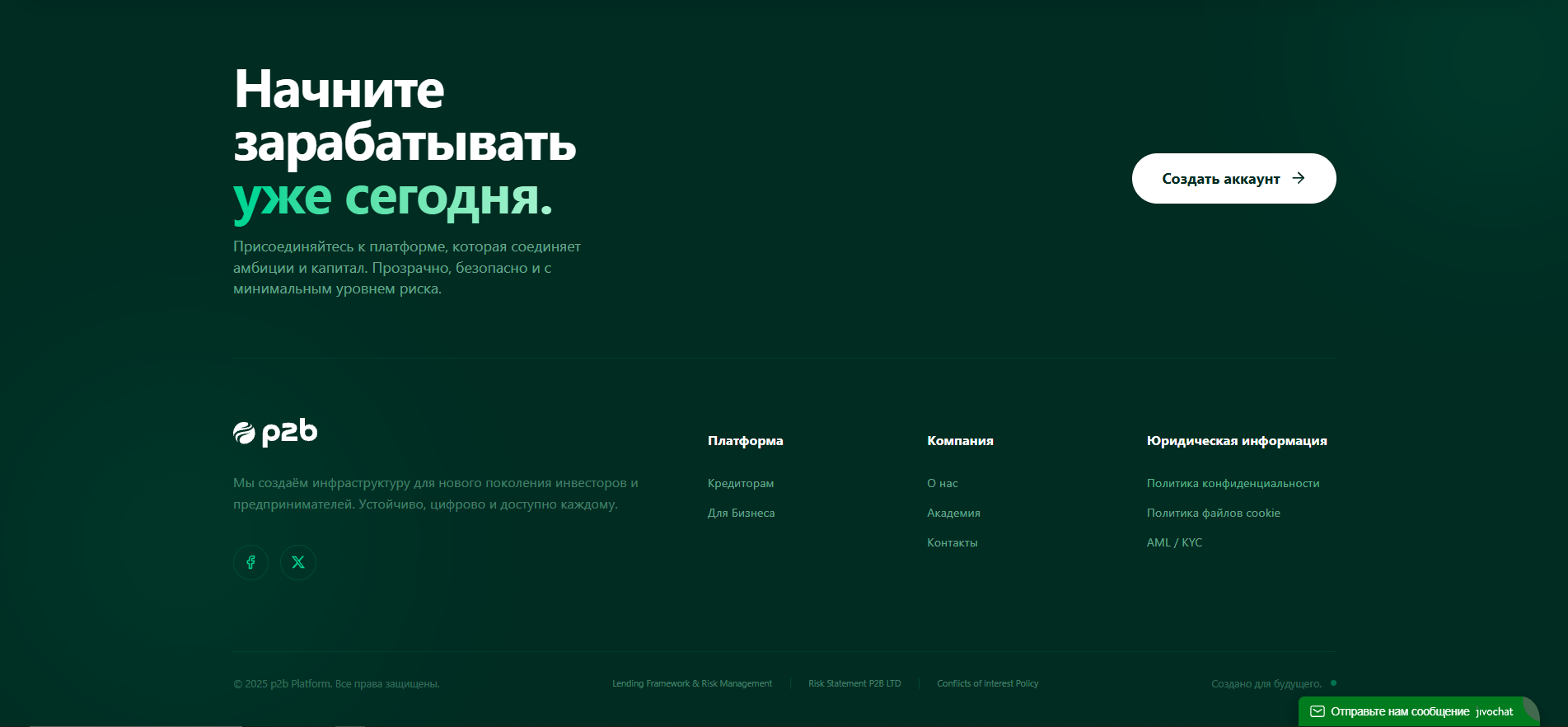Viewport: 1568px width, 727px height.
Task: Click the Создано для будущего text
Action: click(1266, 683)
